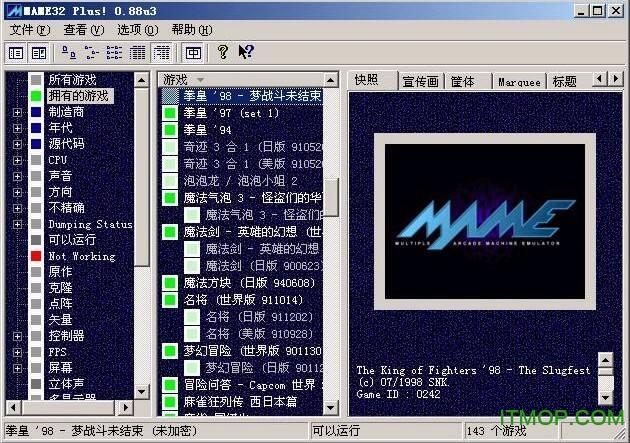Select the grouped view toolbar icon
The image size is (630, 443).
[x=162, y=53]
